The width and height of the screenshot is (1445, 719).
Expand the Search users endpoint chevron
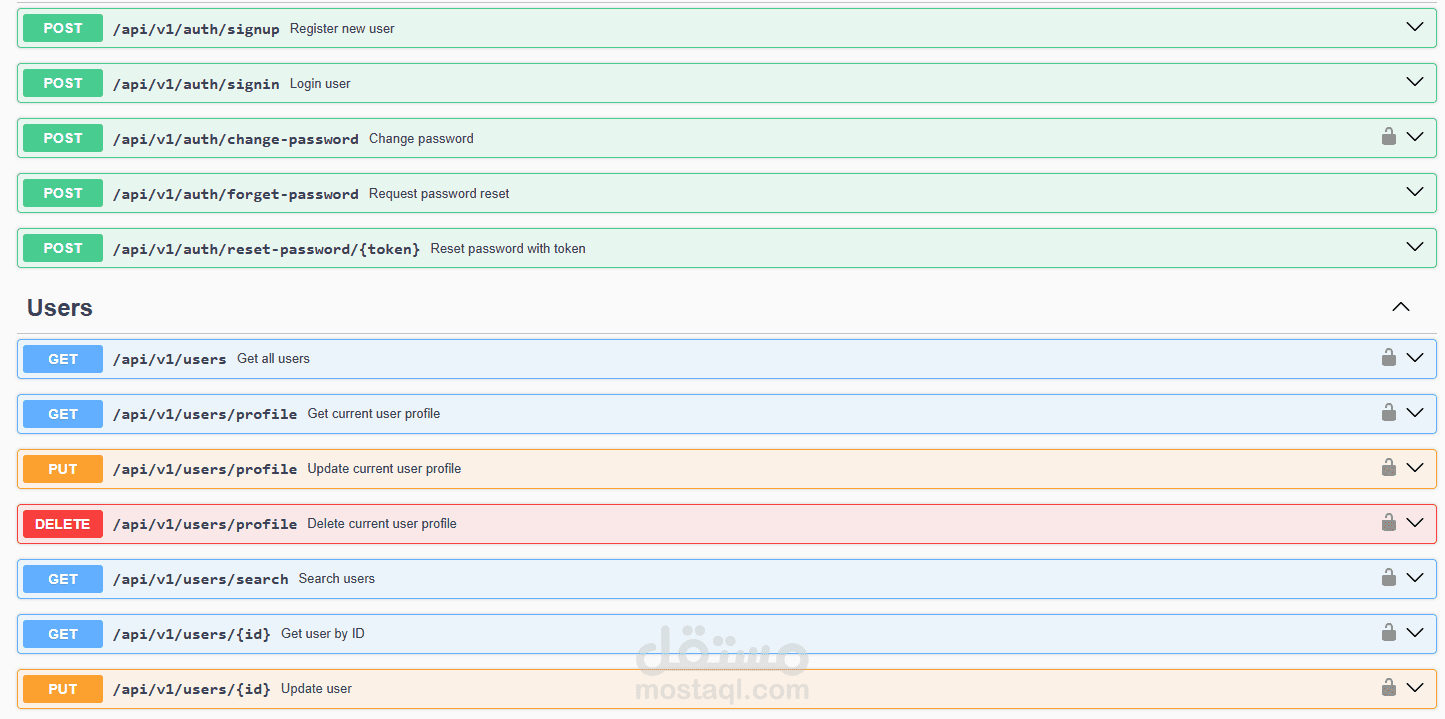1415,577
